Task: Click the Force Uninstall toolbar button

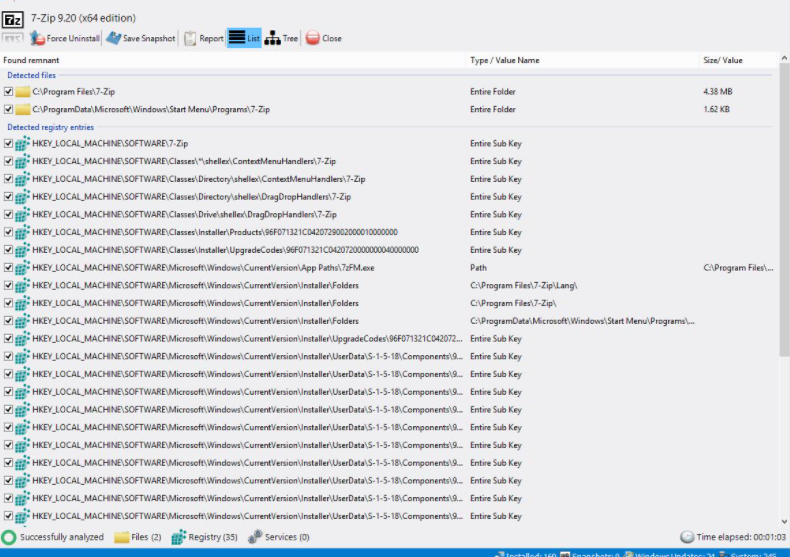Action: pyautogui.click(x=65, y=38)
